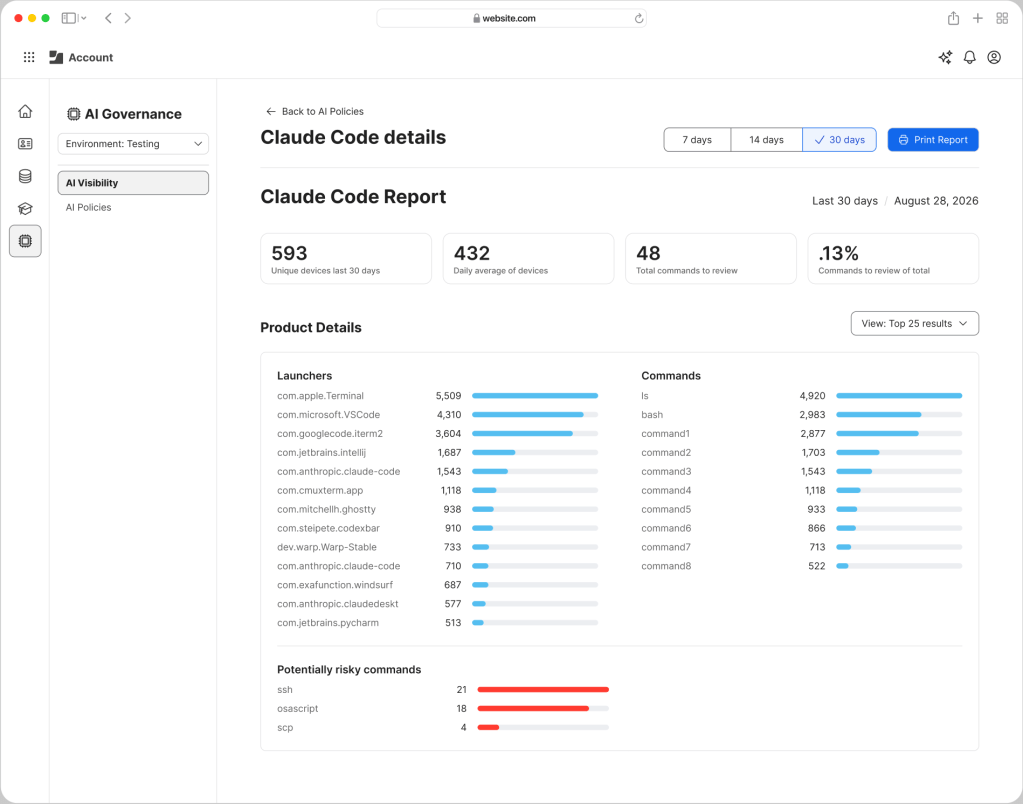Select the AI chip sidebar icon
Image resolution: width=1023 pixels, height=804 pixels.
(25, 241)
